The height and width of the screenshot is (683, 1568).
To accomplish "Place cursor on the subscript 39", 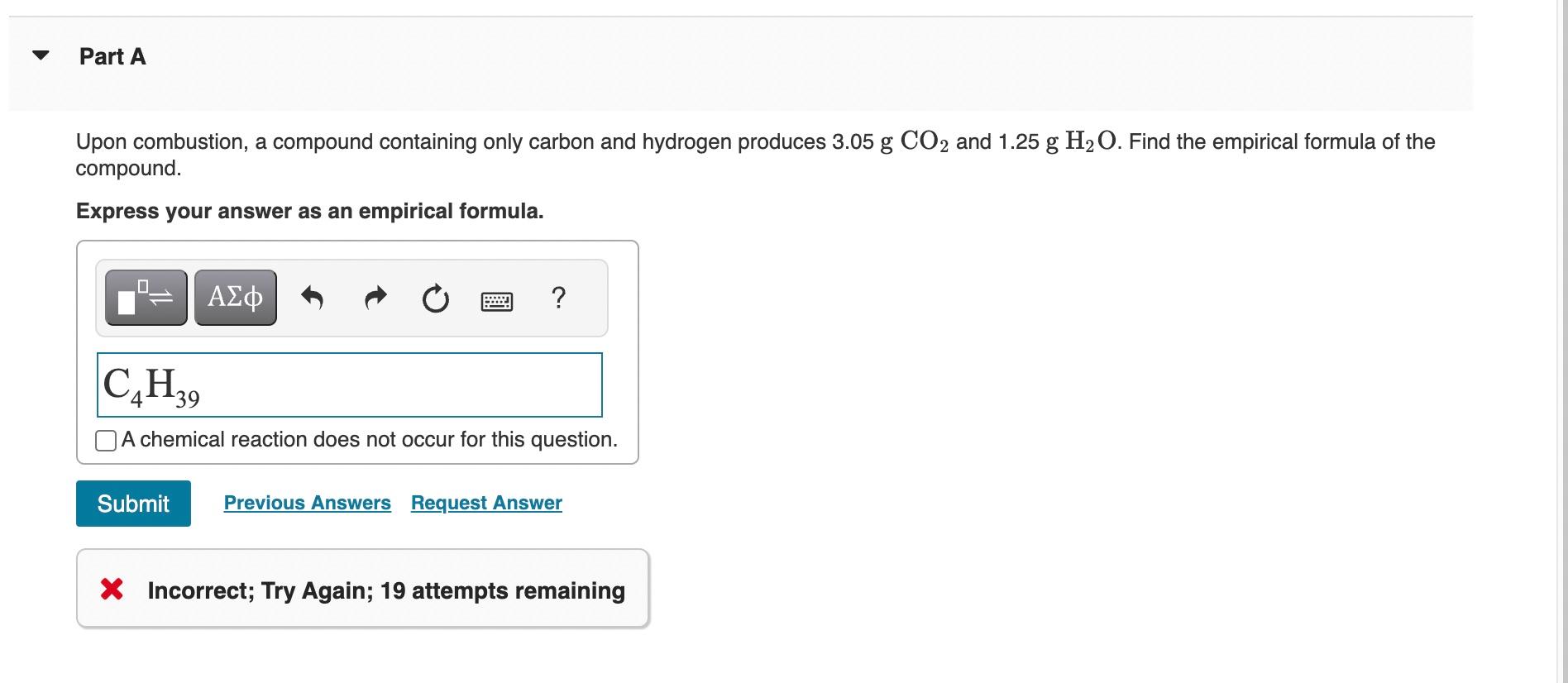I will (x=188, y=399).
